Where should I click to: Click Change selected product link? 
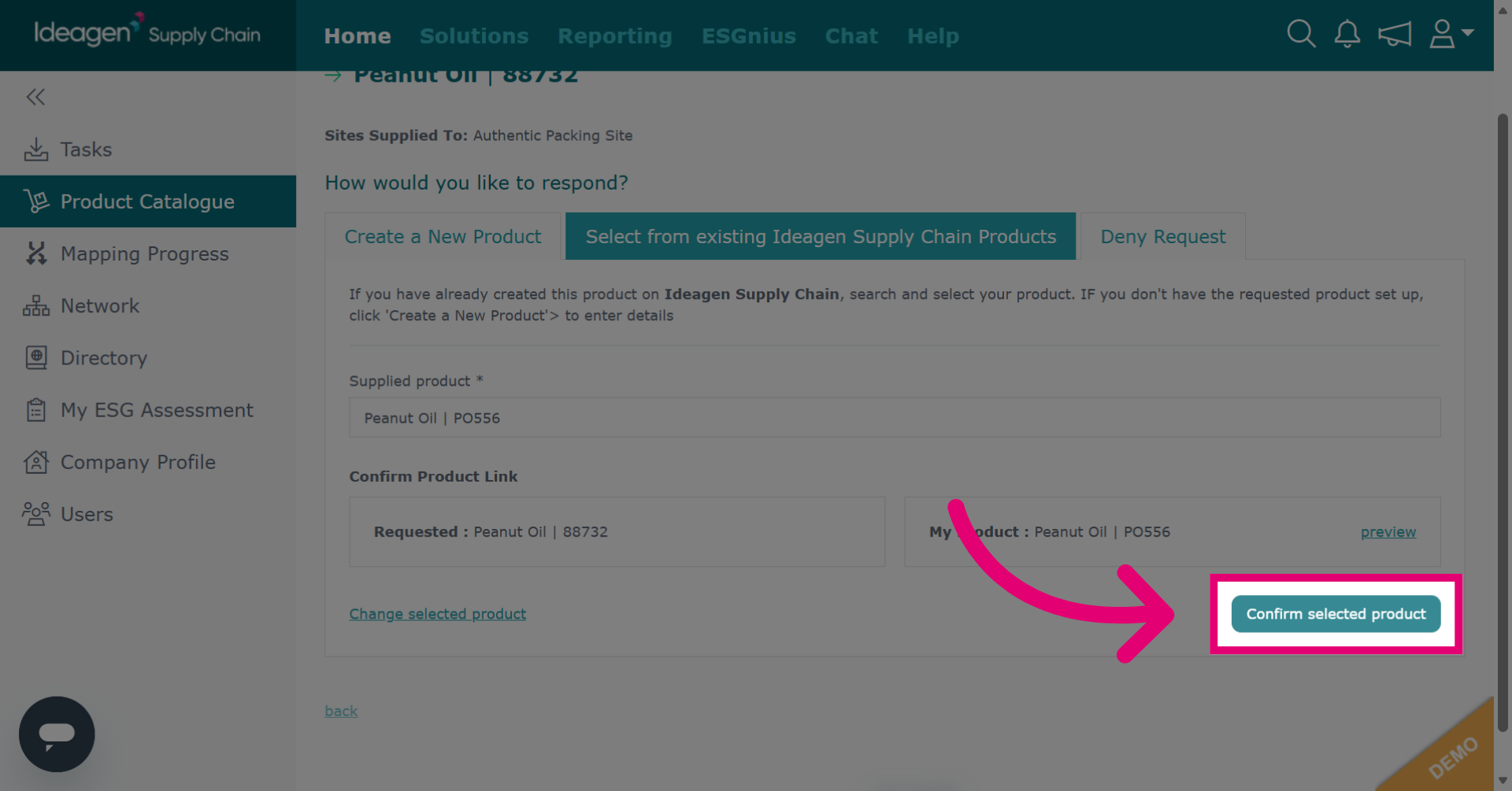tap(438, 614)
